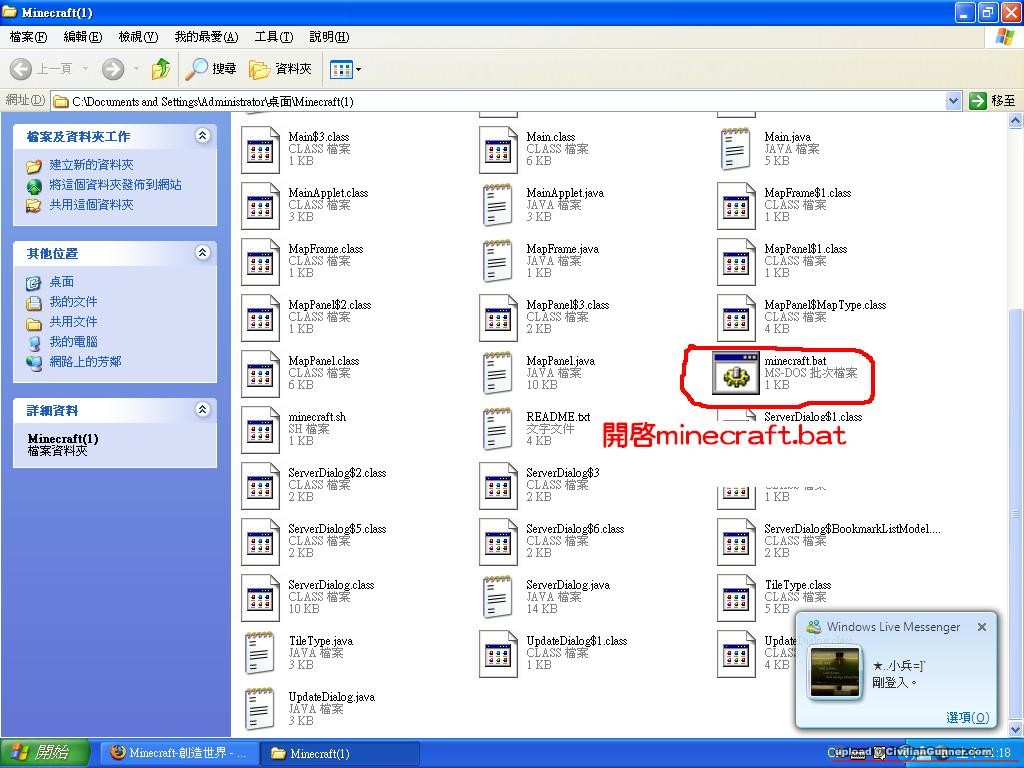Select the minecraft.bat batch file icon

pyautogui.click(x=736, y=374)
